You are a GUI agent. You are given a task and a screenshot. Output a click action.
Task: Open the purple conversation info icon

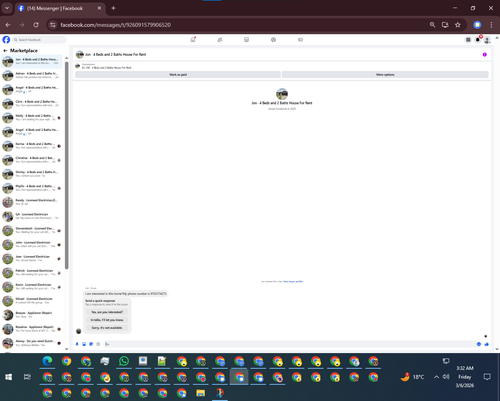(485, 55)
